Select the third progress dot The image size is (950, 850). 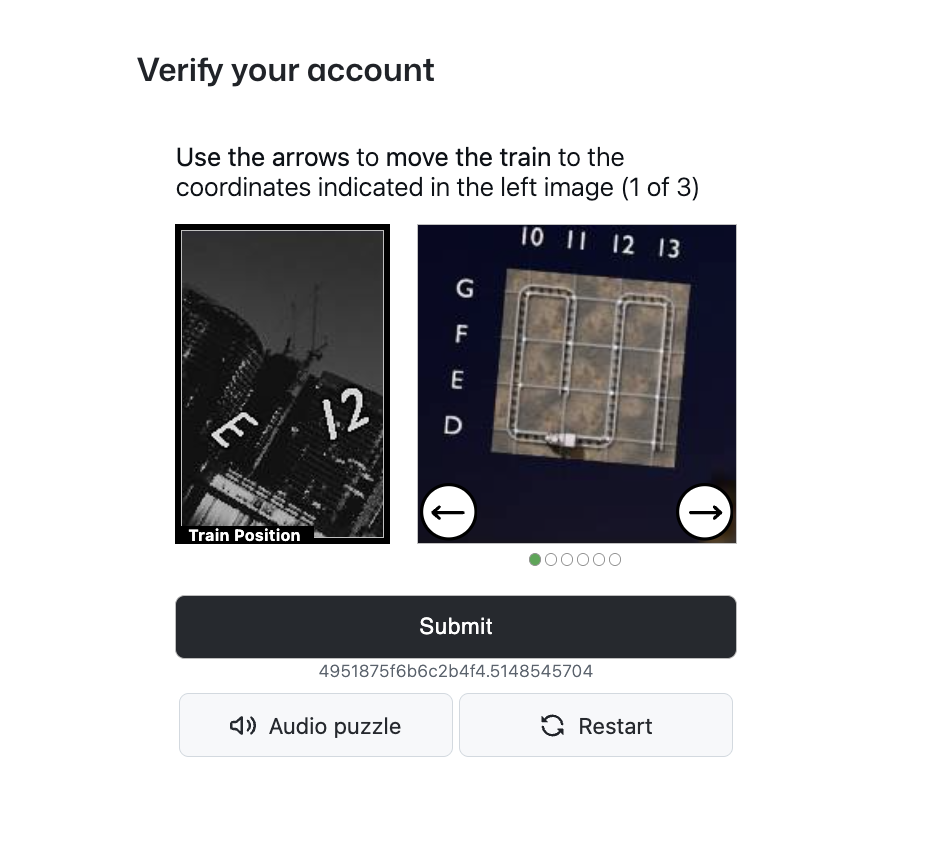(x=567, y=559)
